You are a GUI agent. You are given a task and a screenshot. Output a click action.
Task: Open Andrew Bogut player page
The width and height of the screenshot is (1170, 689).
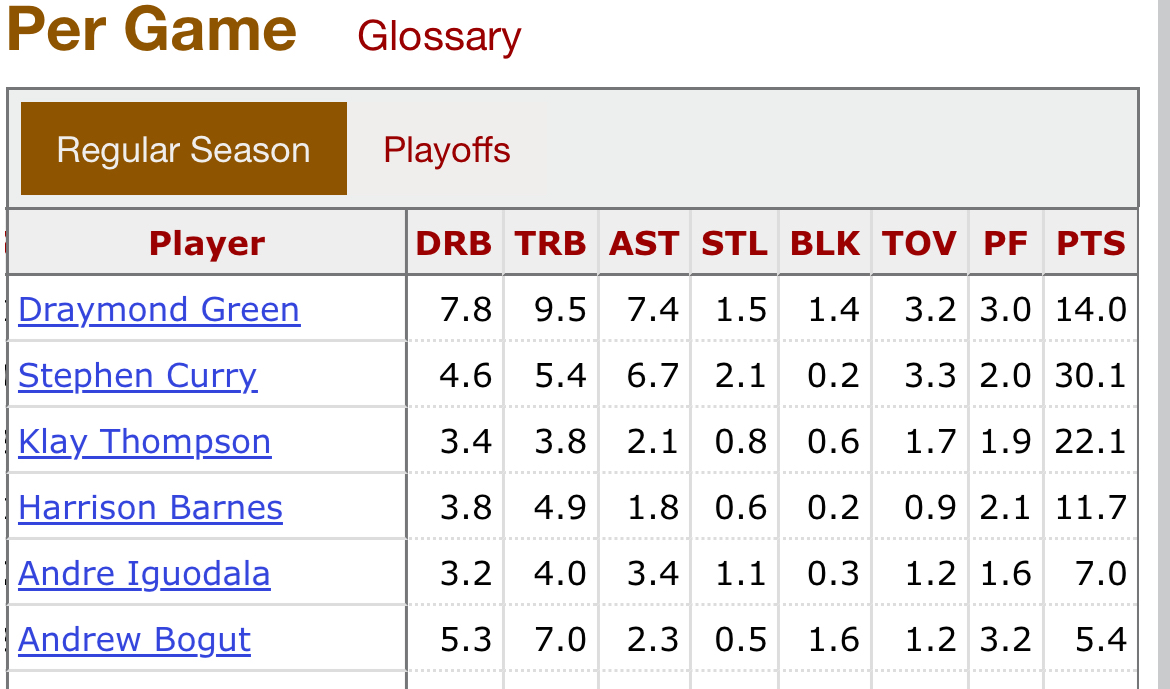pos(134,640)
